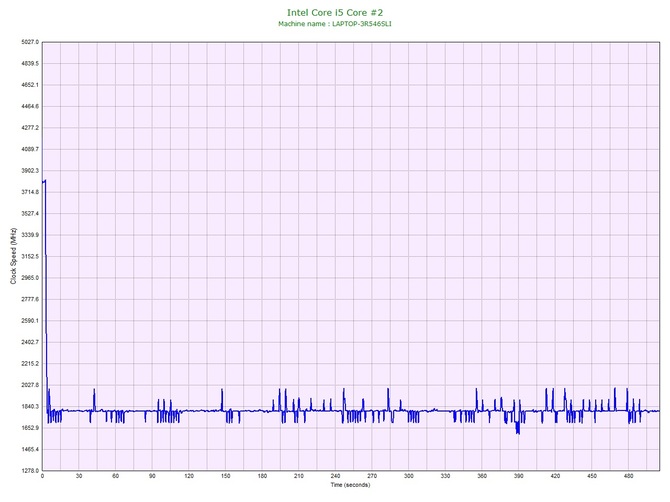Image resolution: width=670 pixels, height=502 pixels.
Task: Click the 360 tick on time axis
Action: pos(482,476)
